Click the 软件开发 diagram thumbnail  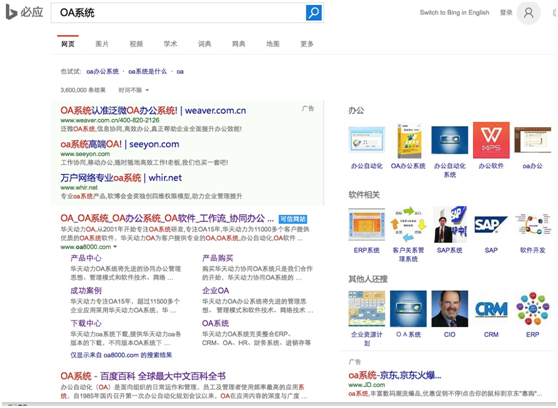click(533, 225)
